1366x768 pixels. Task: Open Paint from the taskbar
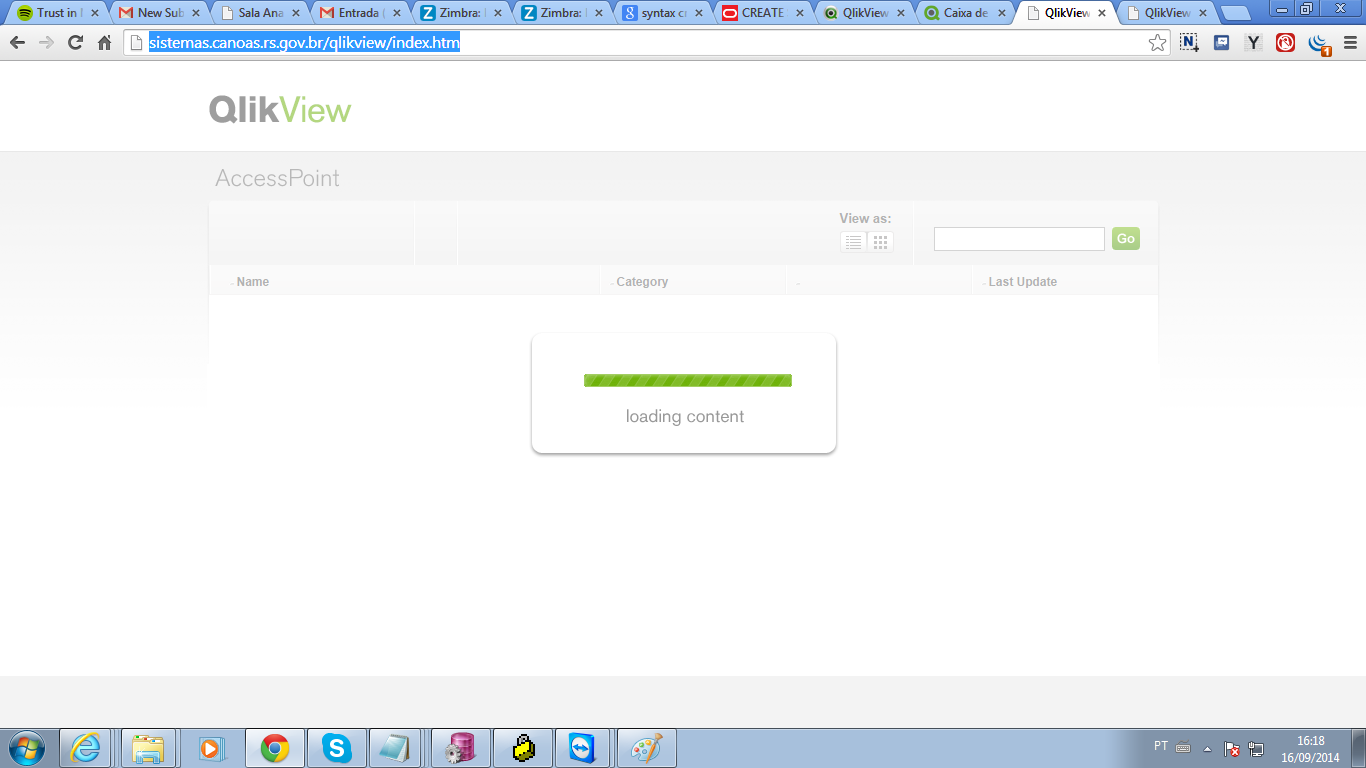pos(647,748)
